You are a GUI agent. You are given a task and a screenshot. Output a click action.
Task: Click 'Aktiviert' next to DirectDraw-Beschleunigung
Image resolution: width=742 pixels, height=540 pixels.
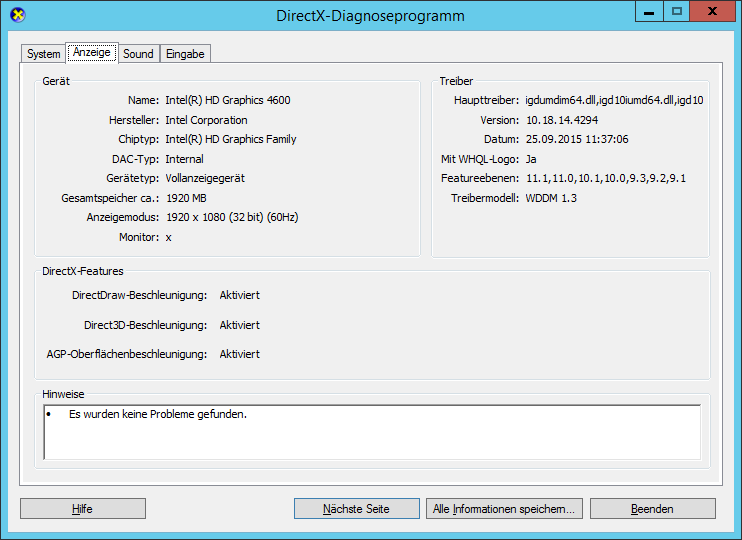240,295
